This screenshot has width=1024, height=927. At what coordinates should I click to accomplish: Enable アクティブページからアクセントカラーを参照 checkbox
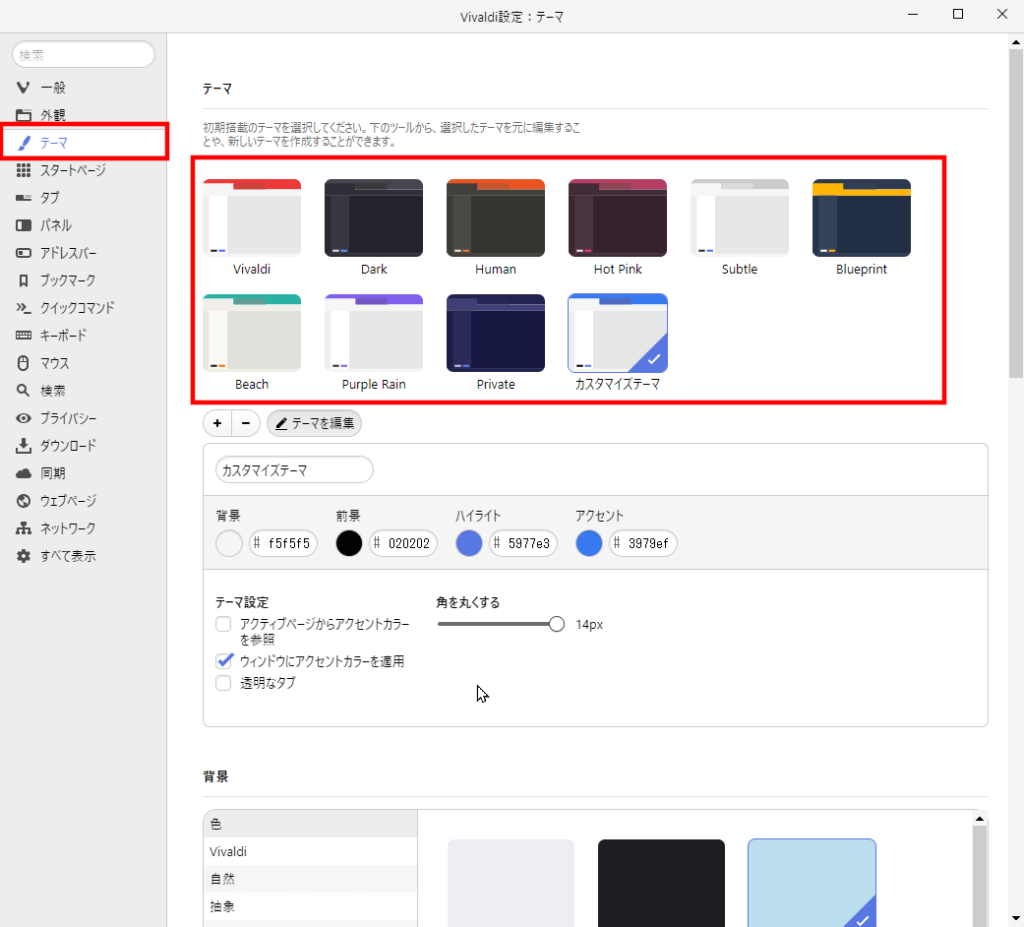pyautogui.click(x=223, y=624)
